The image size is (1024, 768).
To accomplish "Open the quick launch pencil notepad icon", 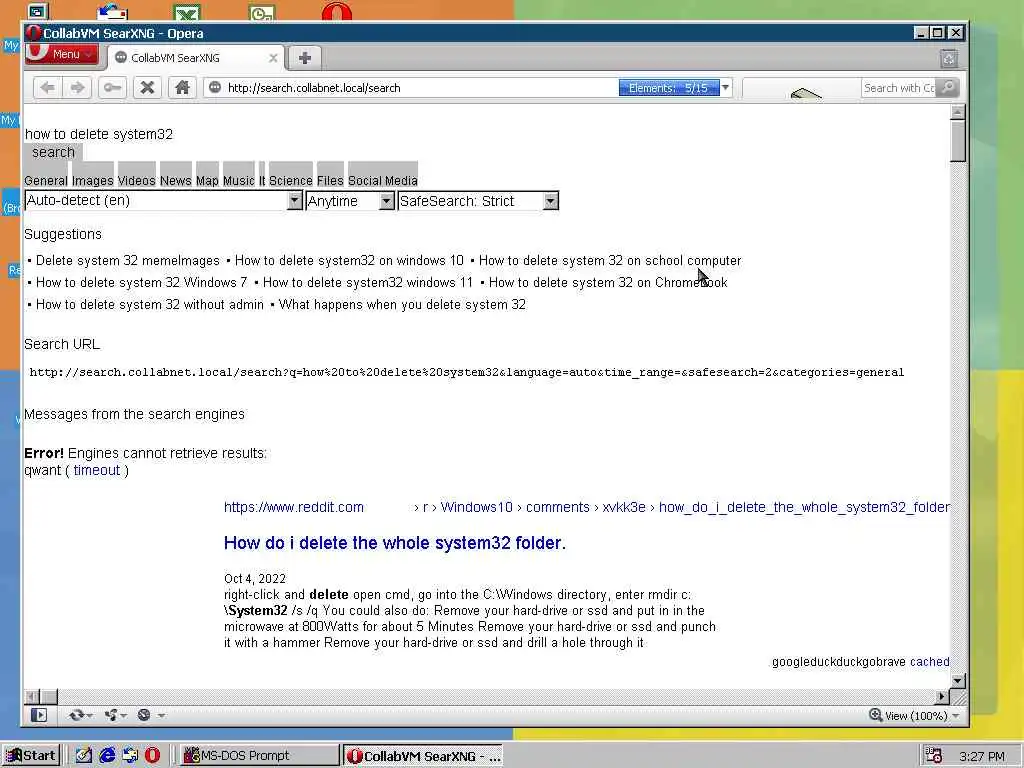I will pyautogui.click(x=83, y=756).
